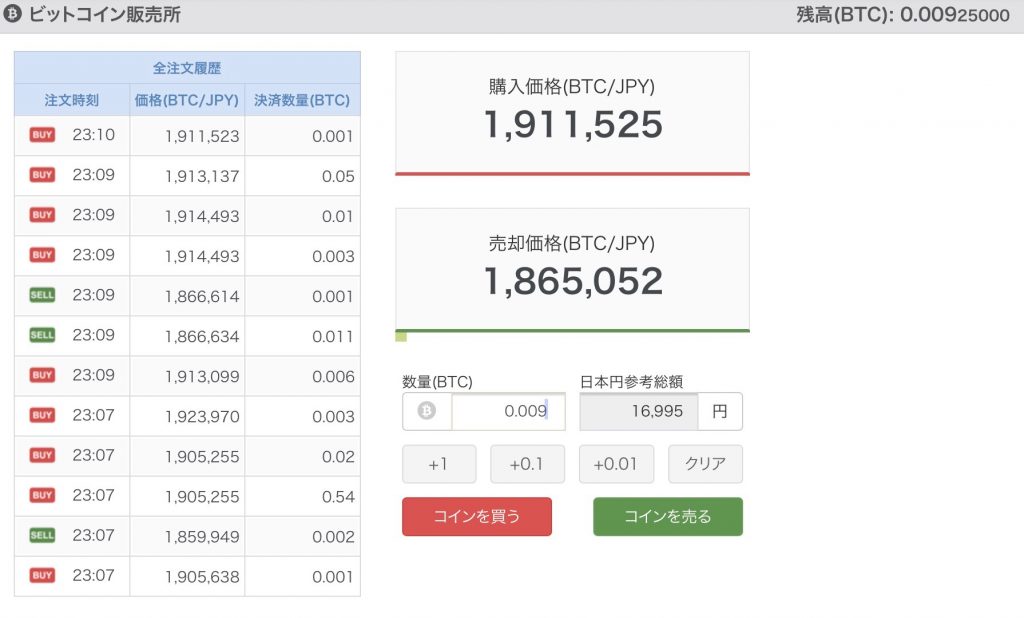The width and height of the screenshot is (1024, 618).
Task: Click quantity cell 0.011
Action: click(302, 336)
